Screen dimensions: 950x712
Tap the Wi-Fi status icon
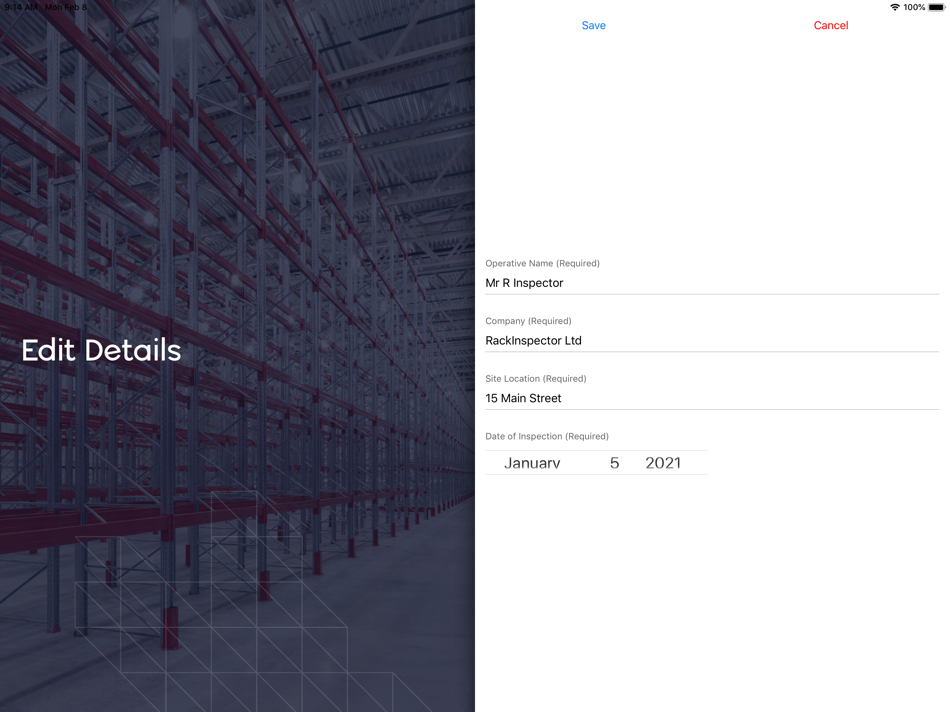(x=894, y=7)
